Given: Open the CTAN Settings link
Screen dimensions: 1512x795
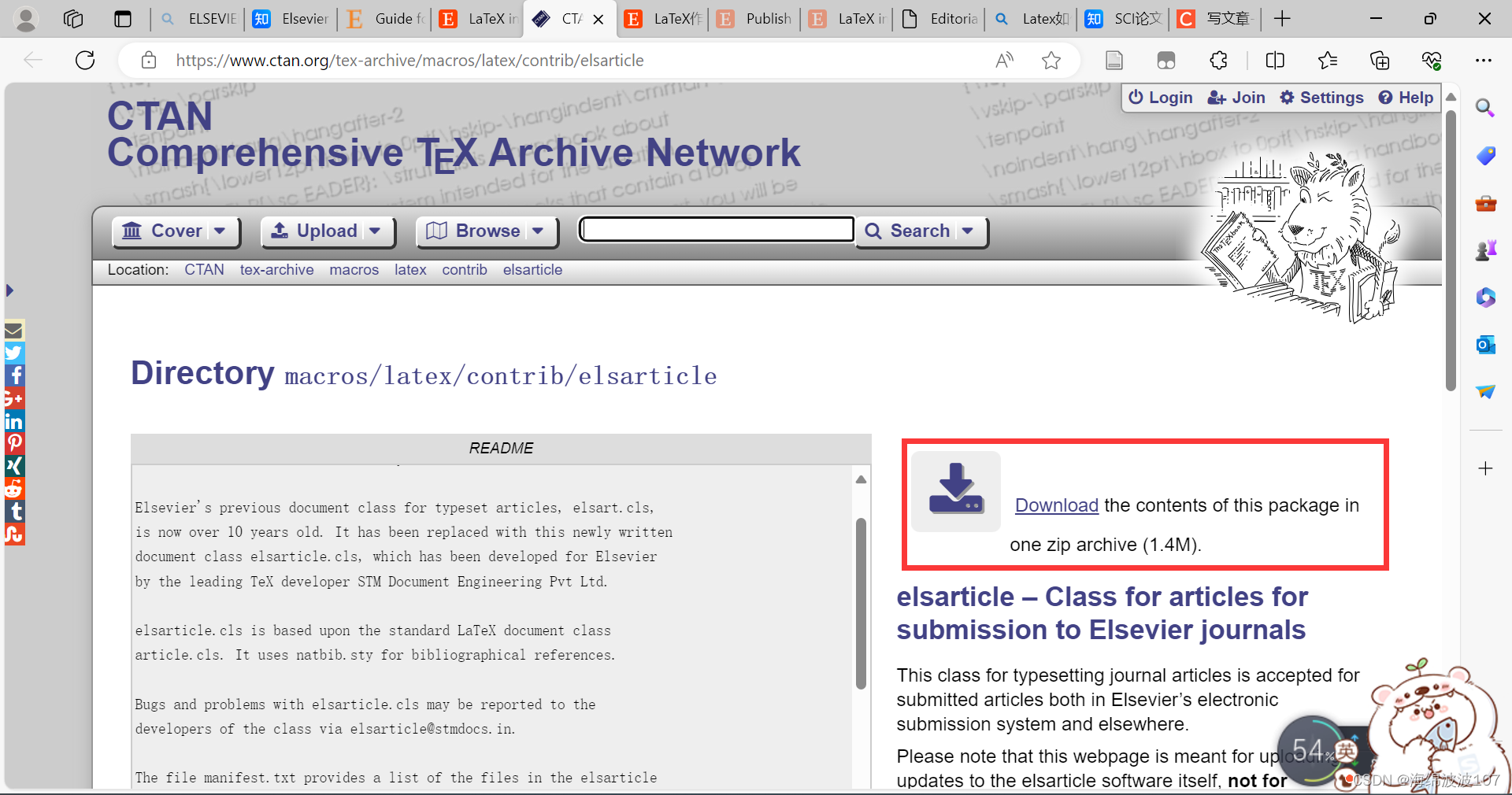Looking at the screenshot, I should 1321,98.
